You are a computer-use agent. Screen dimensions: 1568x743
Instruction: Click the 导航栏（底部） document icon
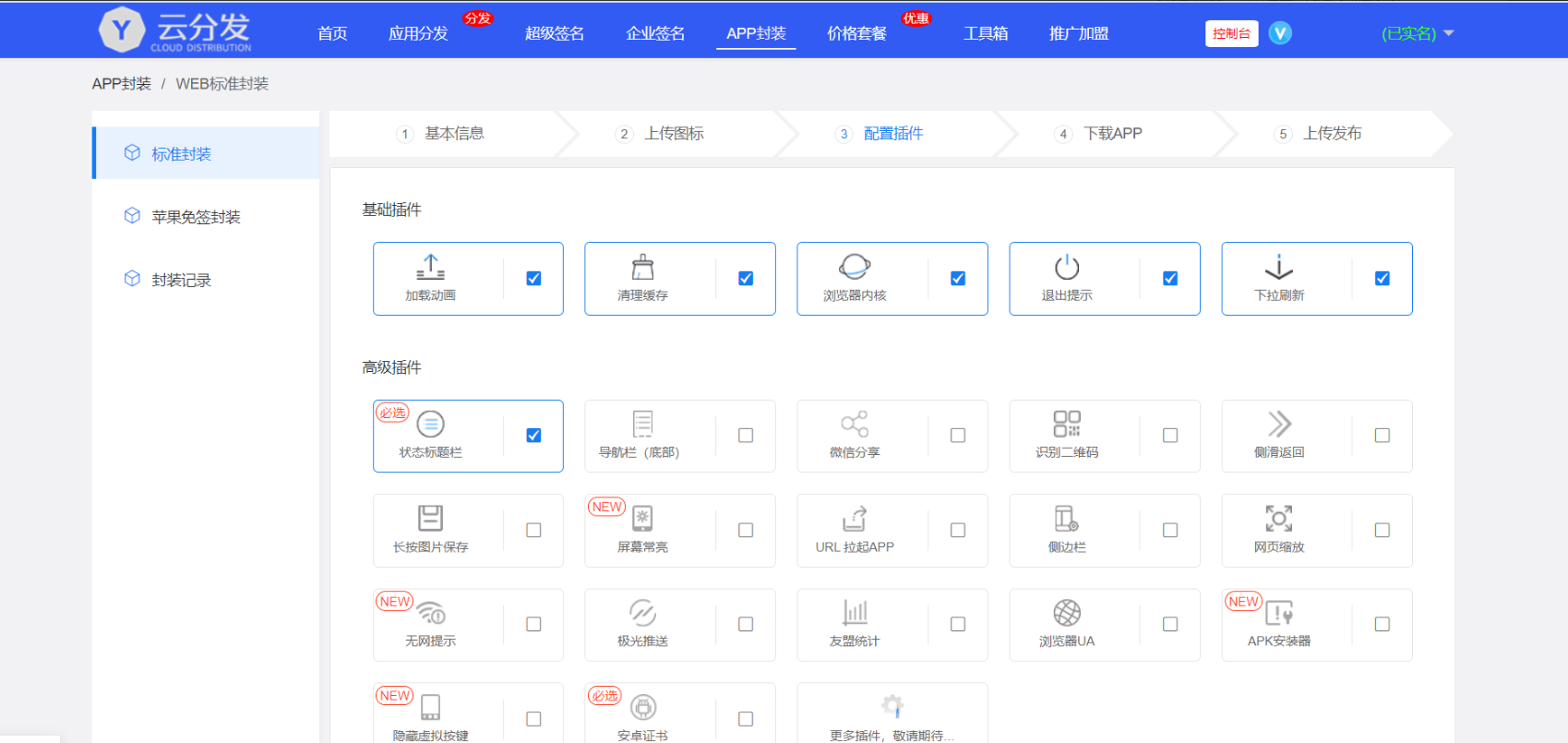[x=642, y=424]
